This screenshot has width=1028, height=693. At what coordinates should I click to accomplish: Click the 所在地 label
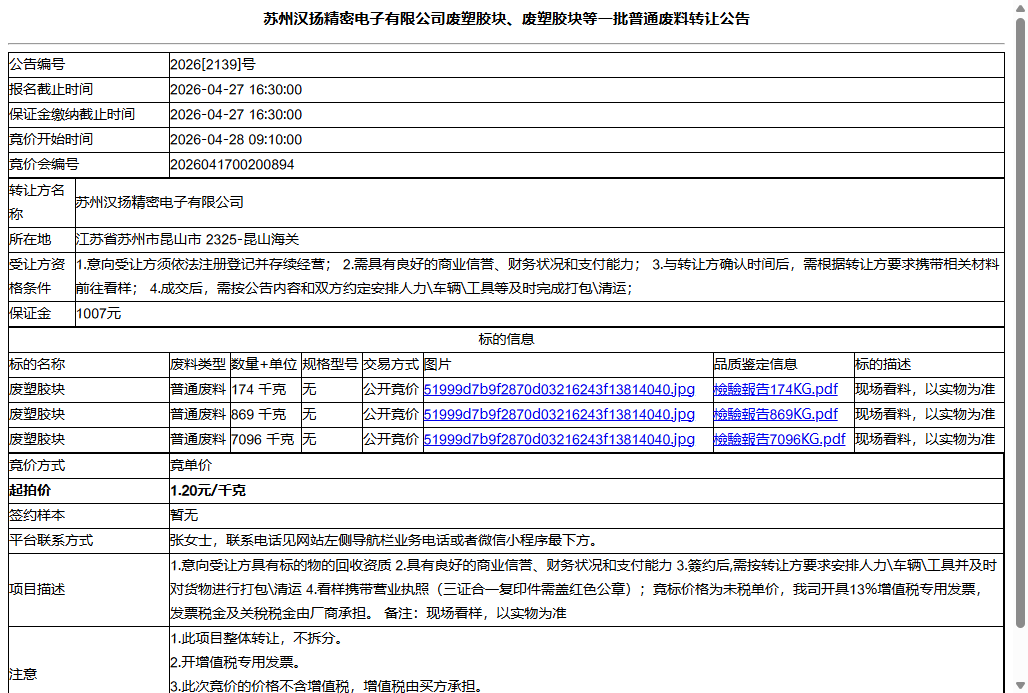pyautogui.click(x=30, y=239)
